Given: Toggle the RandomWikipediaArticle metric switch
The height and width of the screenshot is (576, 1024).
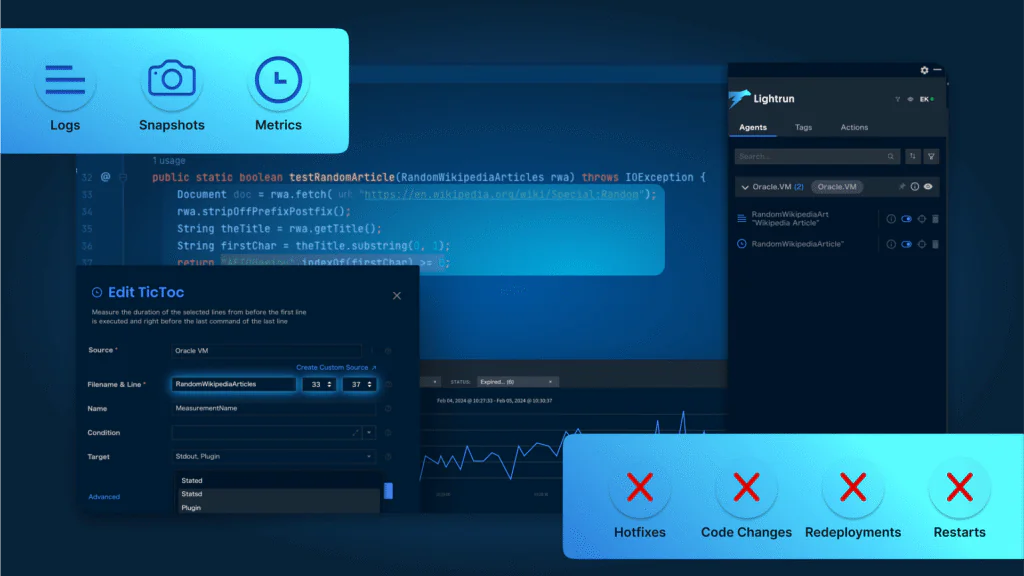Looking at the screenshot, I should (906, 244).
